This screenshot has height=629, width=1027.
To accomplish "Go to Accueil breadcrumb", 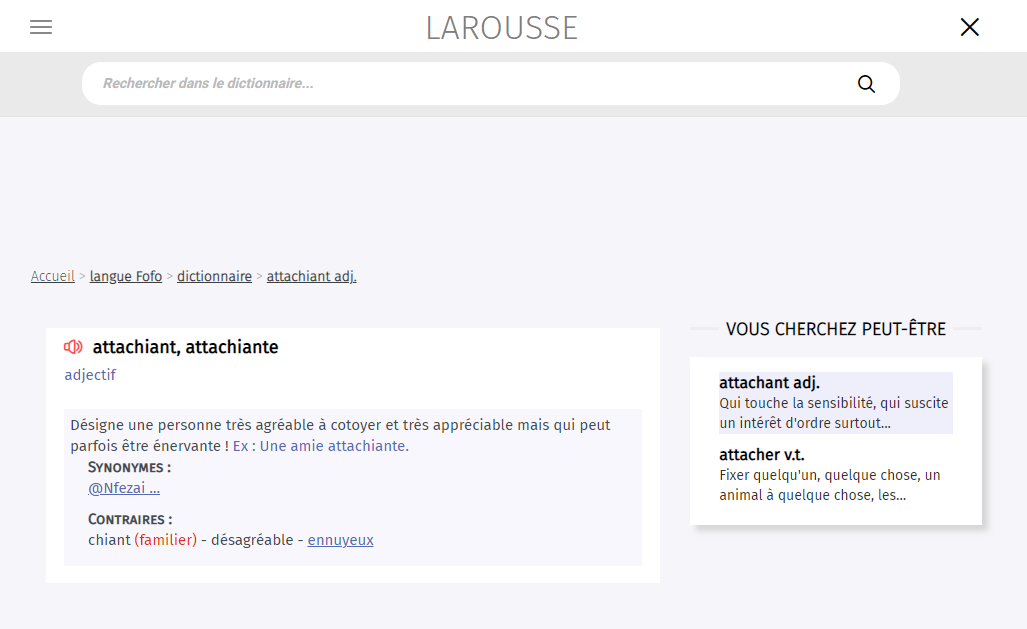I will pos(53,276).
